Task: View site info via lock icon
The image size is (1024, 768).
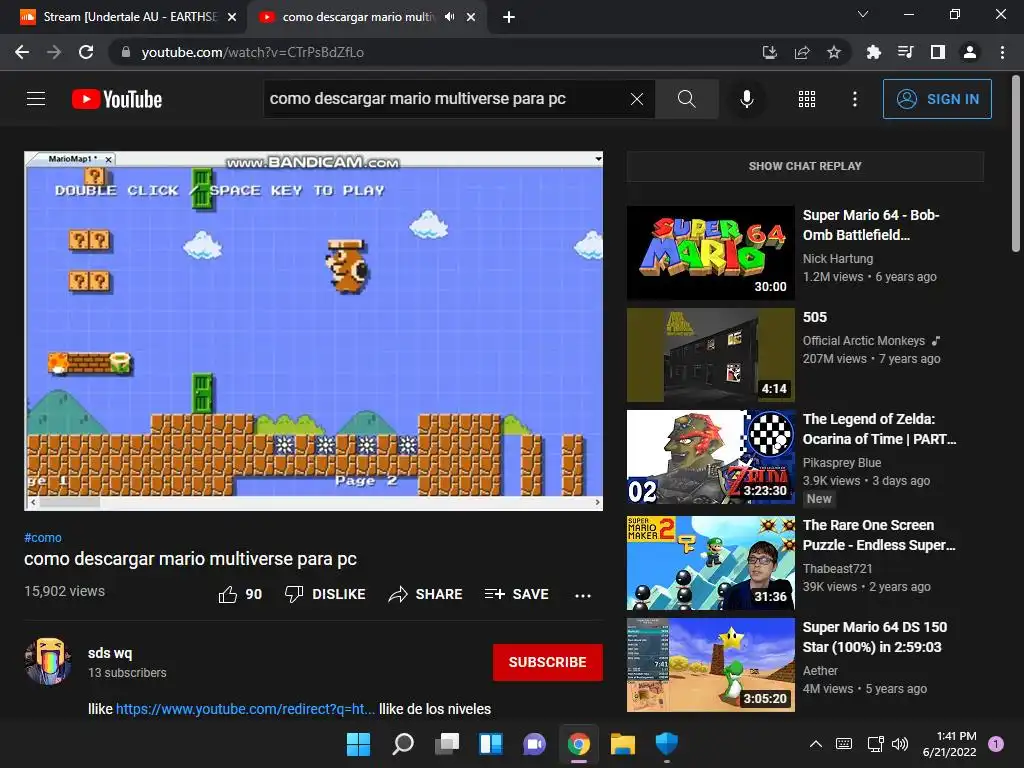Action: point(126,52)
